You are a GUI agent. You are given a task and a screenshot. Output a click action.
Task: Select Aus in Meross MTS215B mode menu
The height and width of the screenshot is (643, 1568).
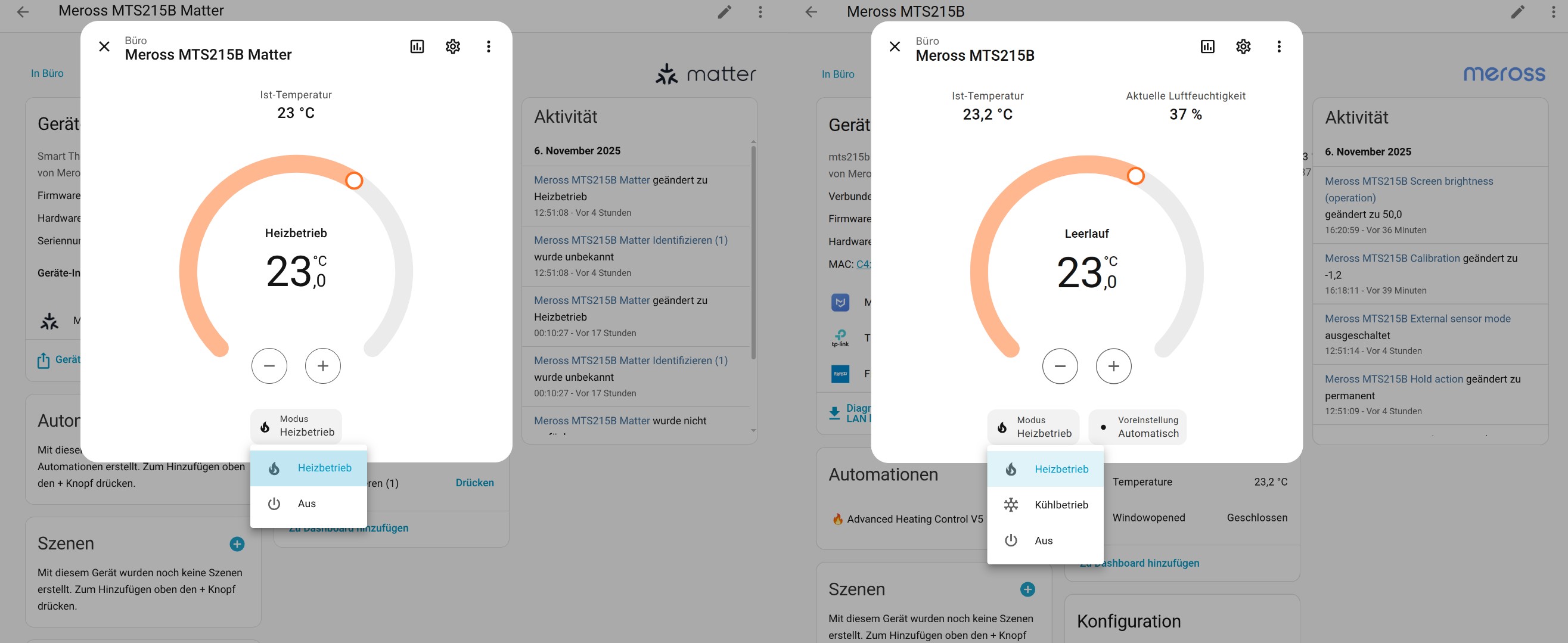pos(1045,541)
